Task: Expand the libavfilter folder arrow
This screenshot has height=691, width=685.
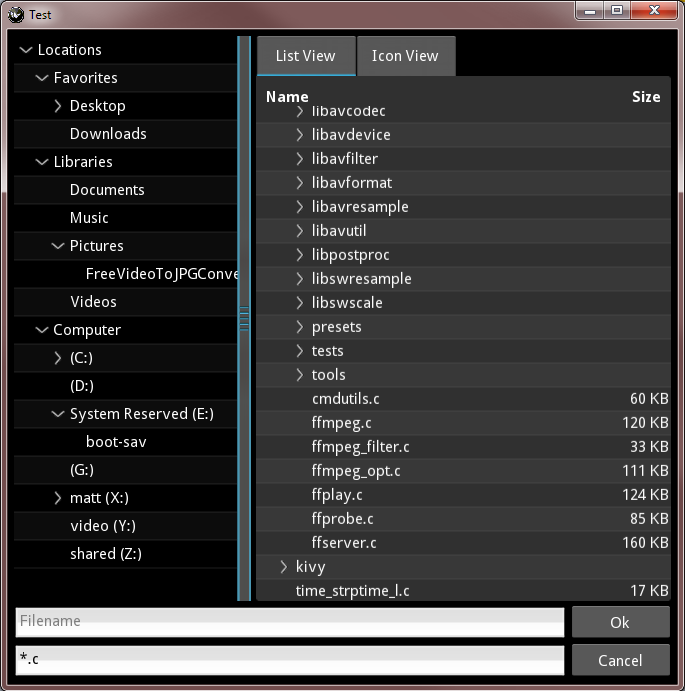Action: (x=300, y=159)
